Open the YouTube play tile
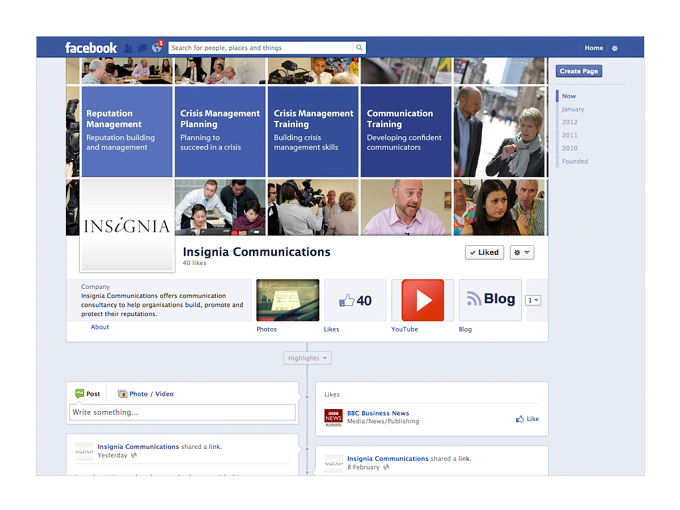Viewport: 680px width, 510px height. click(422, 300)
